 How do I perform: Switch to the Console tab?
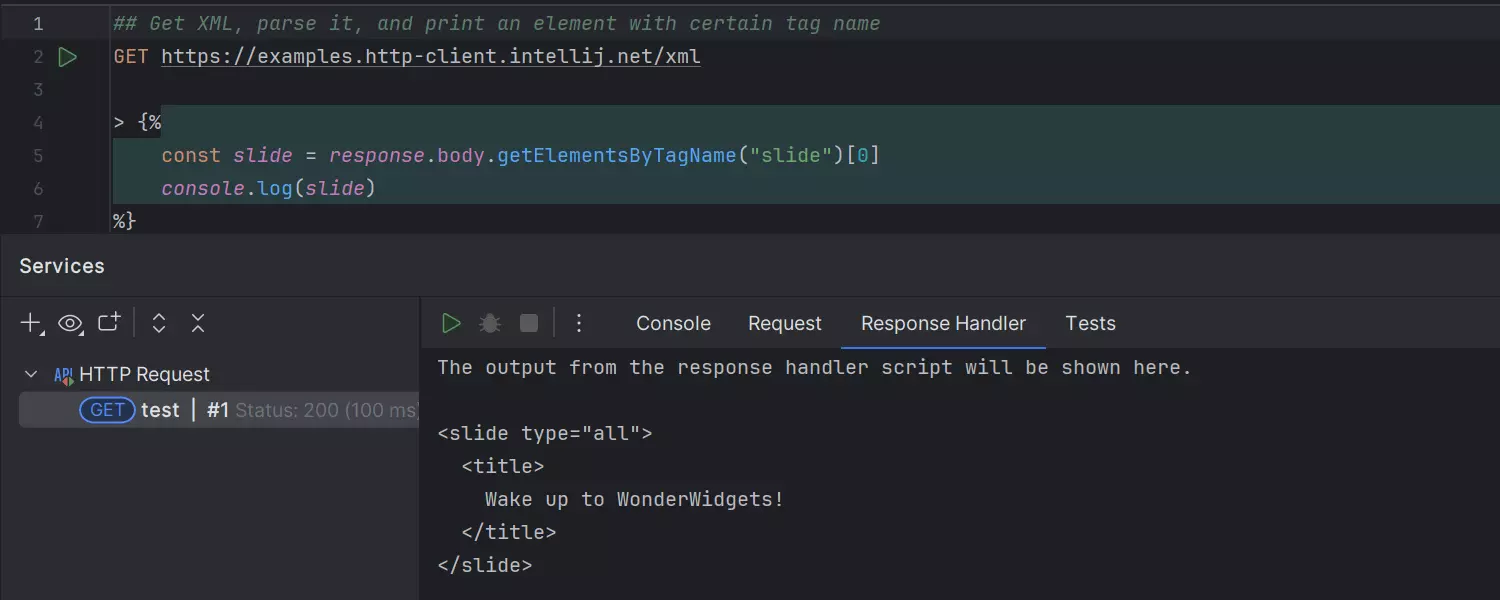tap(673, 323)
